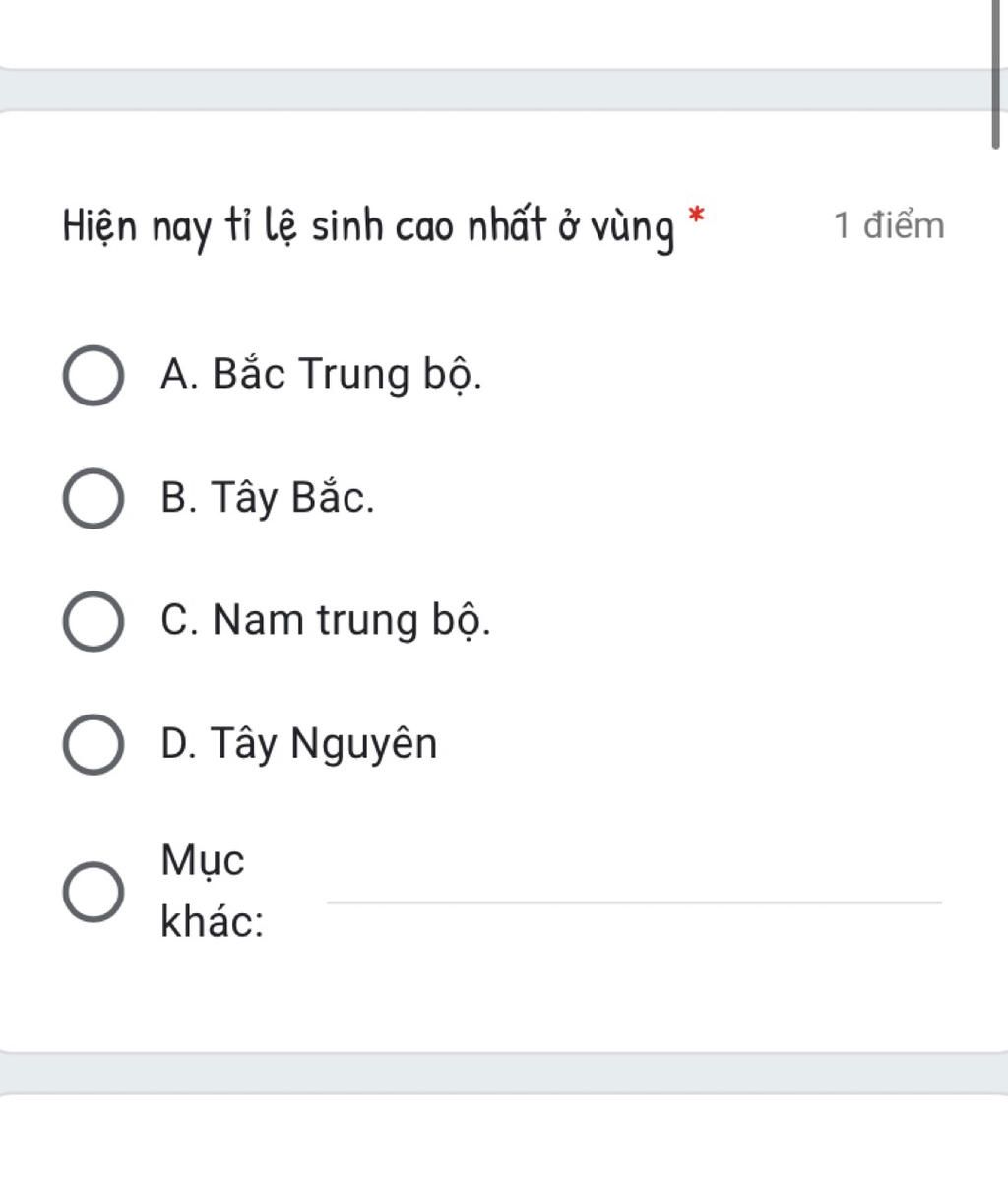This screenshot has width=1008, height=1182.
Task: Click the previous question card at the top
Action: coord(492,31)
